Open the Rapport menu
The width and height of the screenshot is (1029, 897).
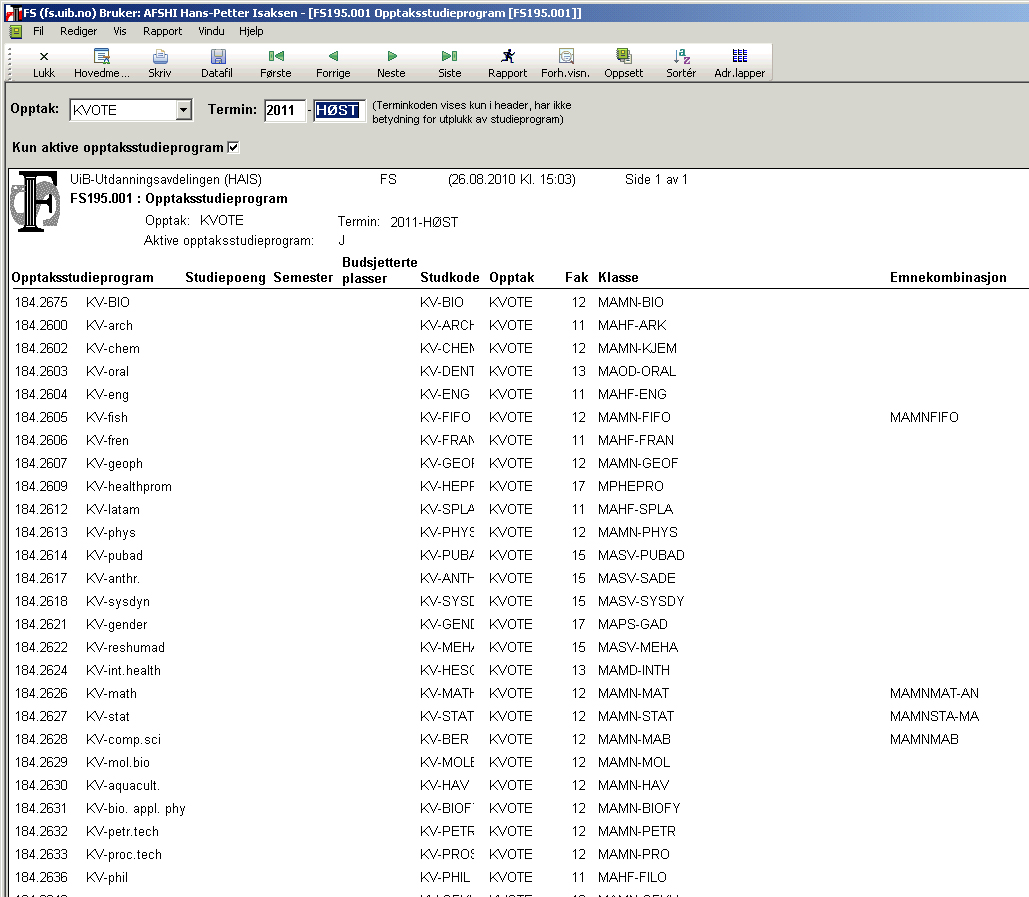point(162,31)
